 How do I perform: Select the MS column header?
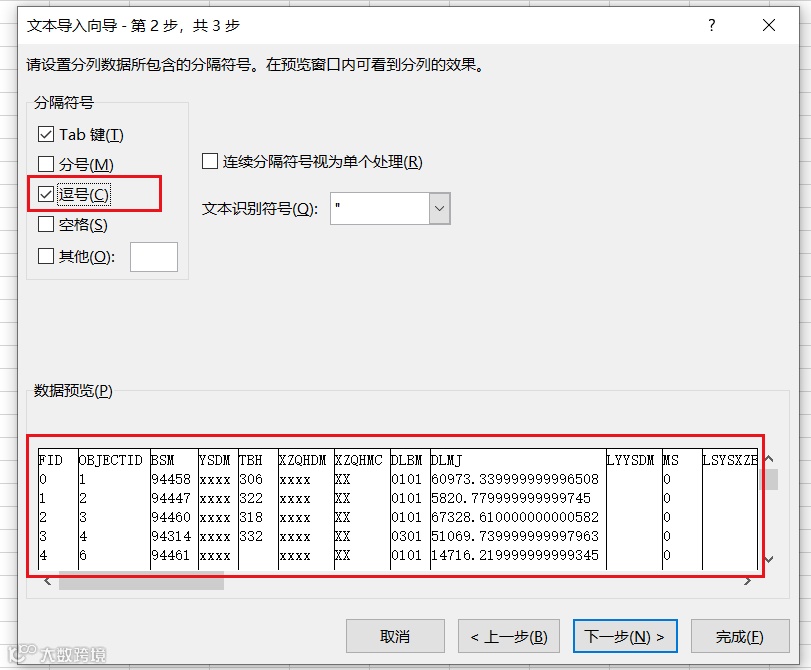(671, 460)
